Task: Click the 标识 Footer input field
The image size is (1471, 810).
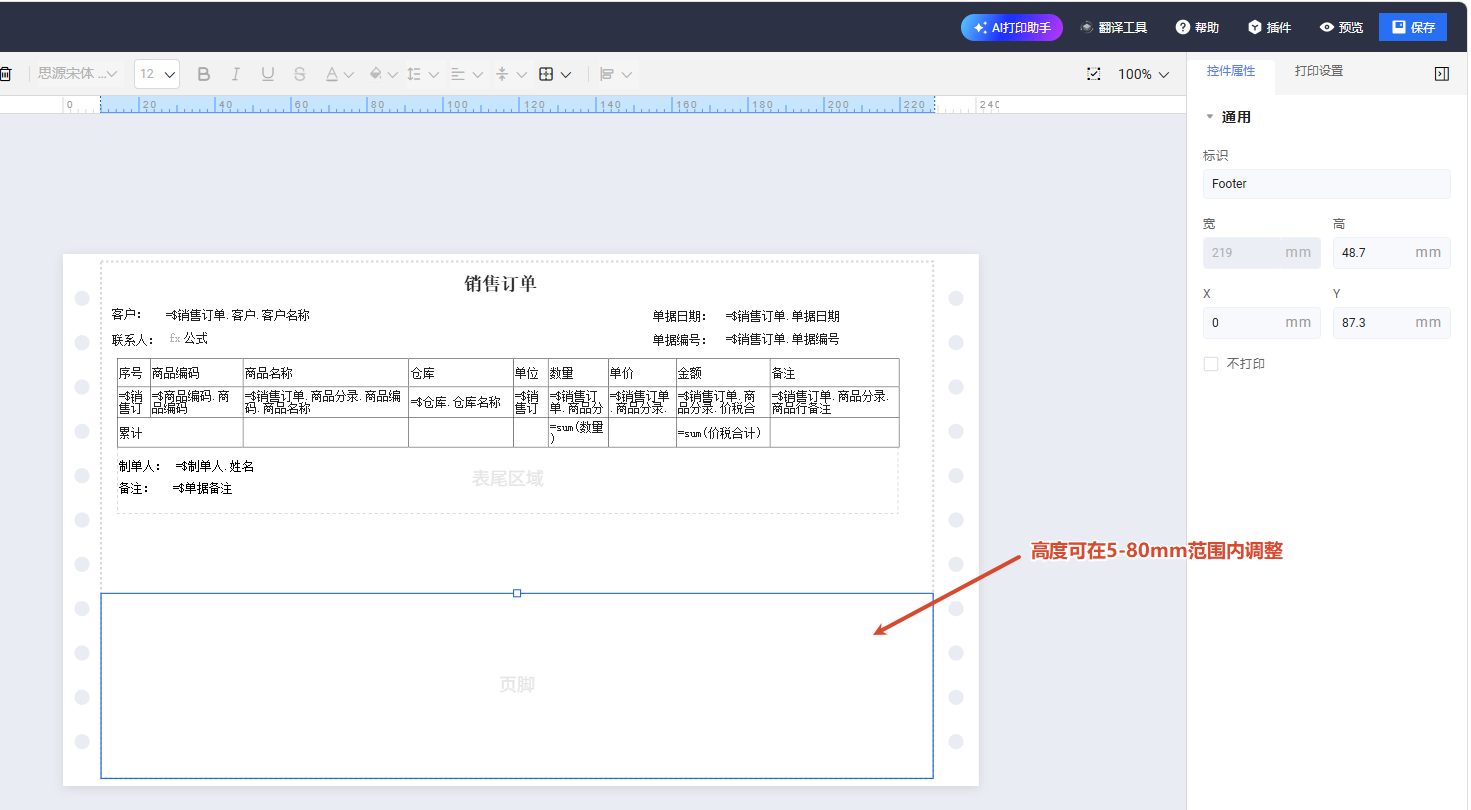Action: click(x=1327, y=184)
